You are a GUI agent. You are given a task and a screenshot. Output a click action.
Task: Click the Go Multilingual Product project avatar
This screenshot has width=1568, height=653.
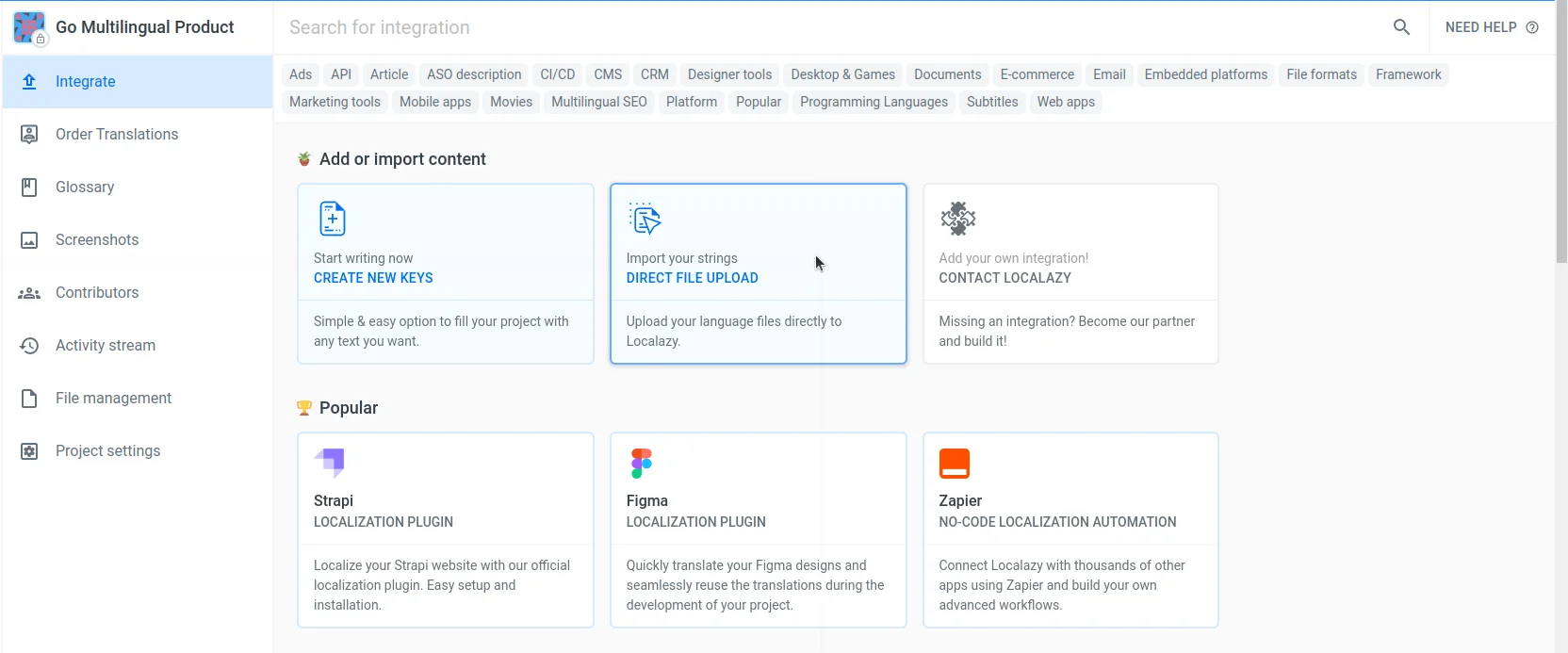pos(29,27)
